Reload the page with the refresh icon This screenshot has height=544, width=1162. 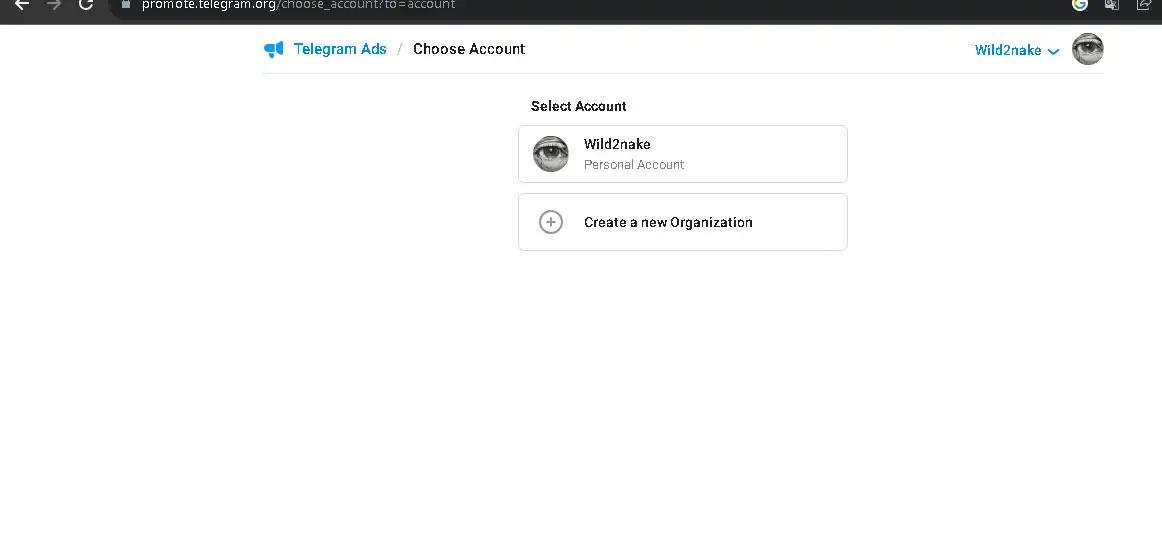pyautogui.click(x=86, y=4)
